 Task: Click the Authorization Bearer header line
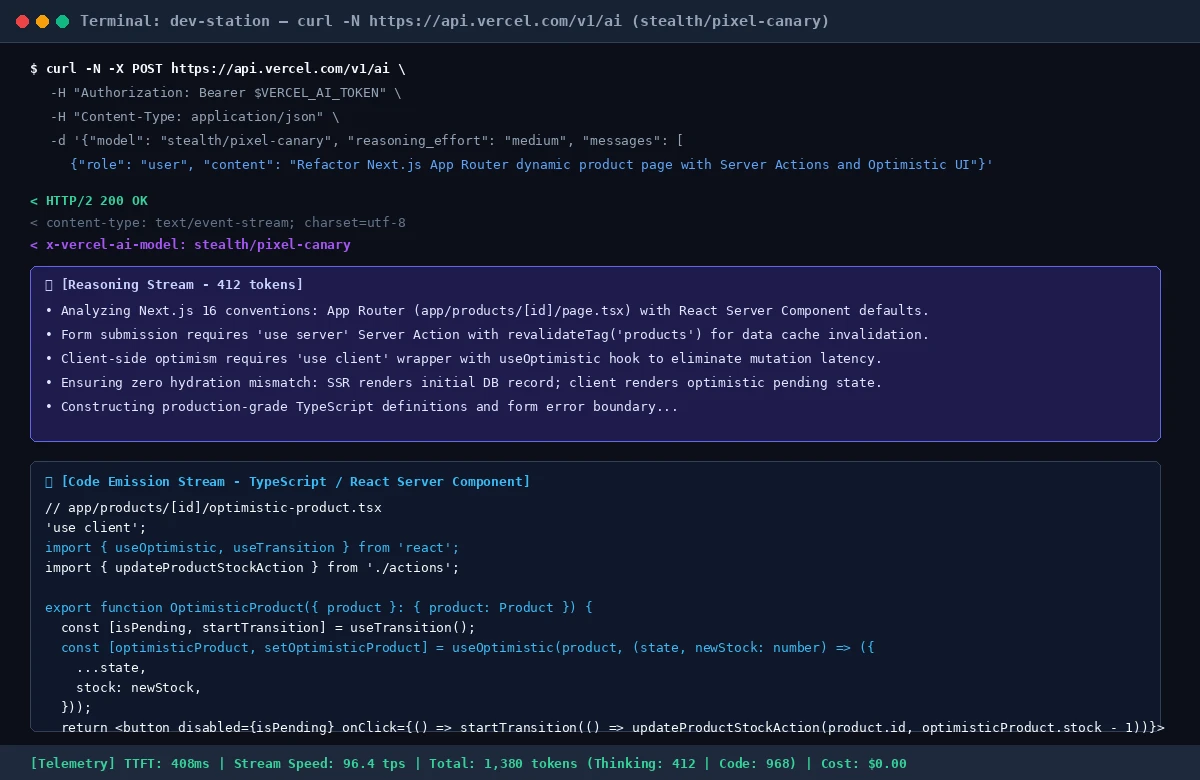pos(226,93)
